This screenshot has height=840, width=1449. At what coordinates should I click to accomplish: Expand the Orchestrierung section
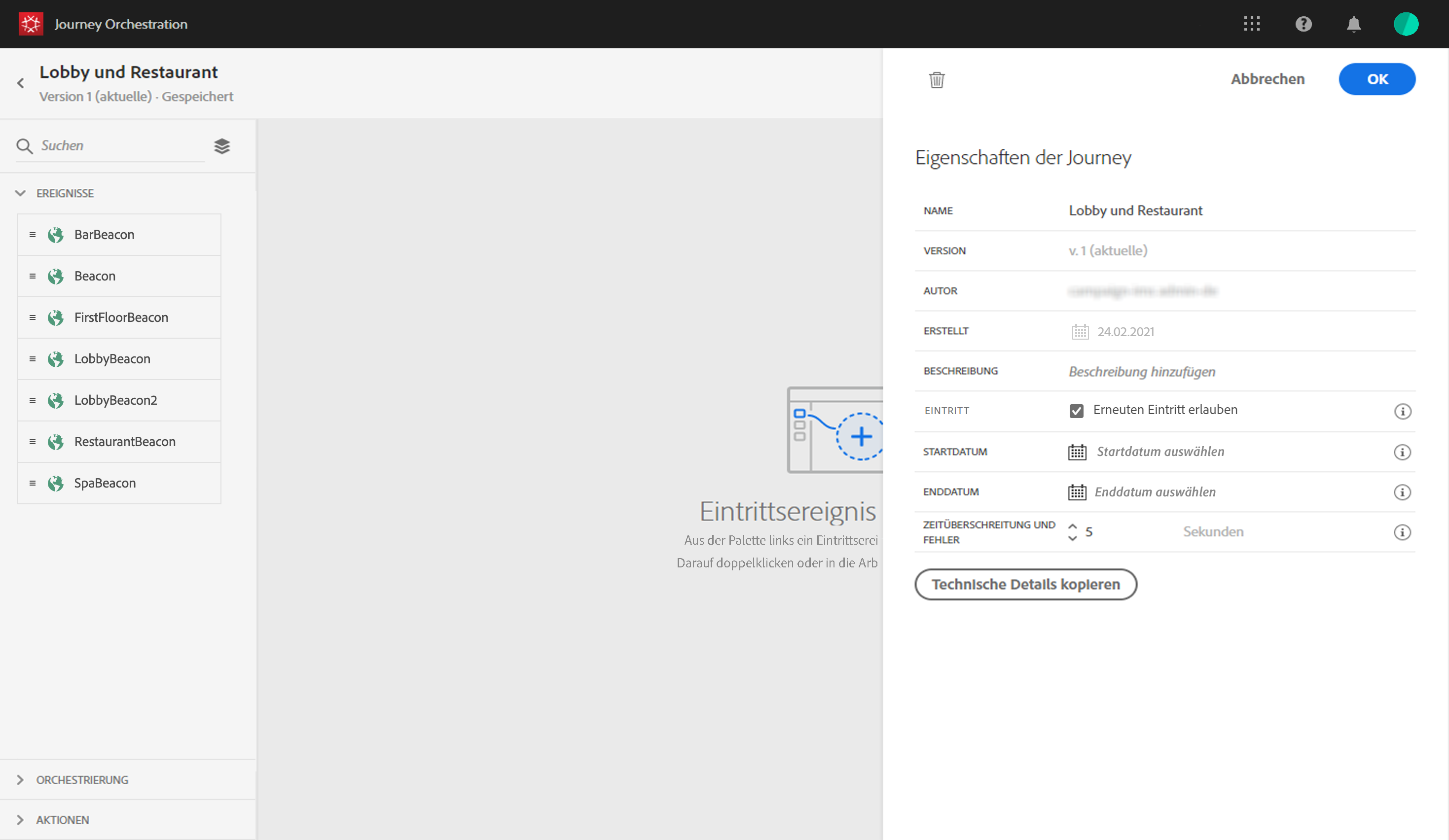click(21, 780)
